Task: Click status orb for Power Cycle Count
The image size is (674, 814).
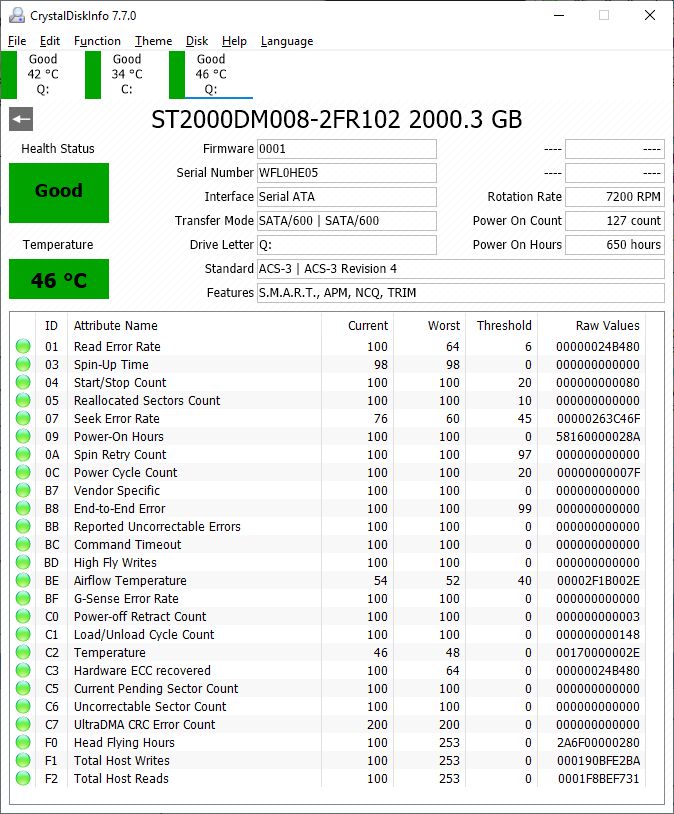Action: pos(23,472)
